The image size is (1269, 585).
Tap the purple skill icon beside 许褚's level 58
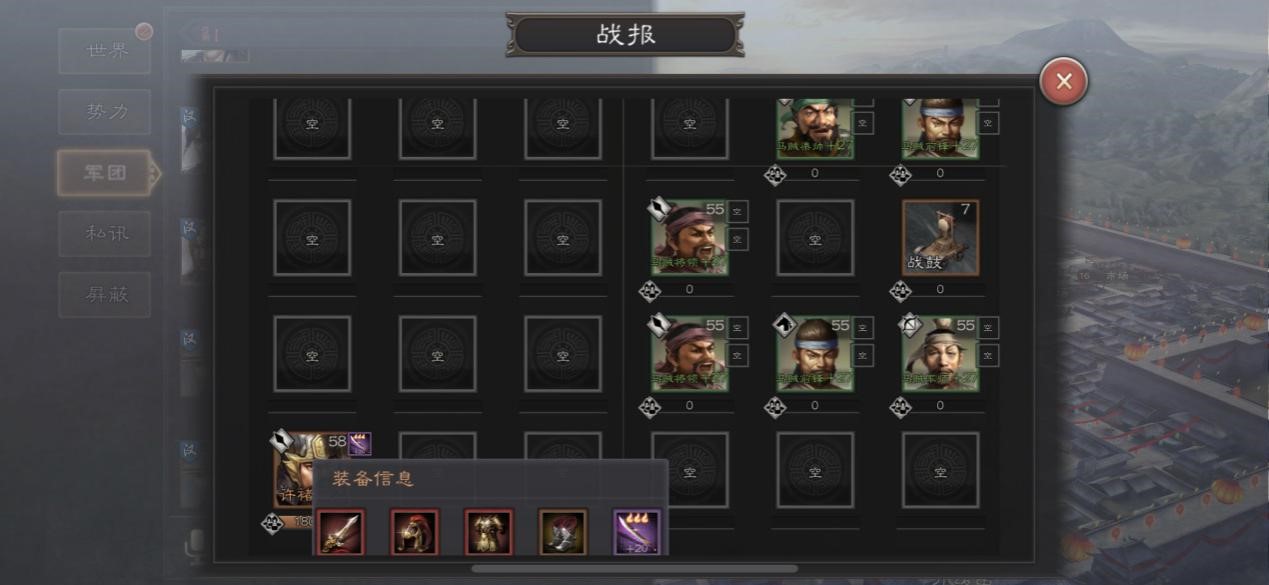tap(360, 444)
